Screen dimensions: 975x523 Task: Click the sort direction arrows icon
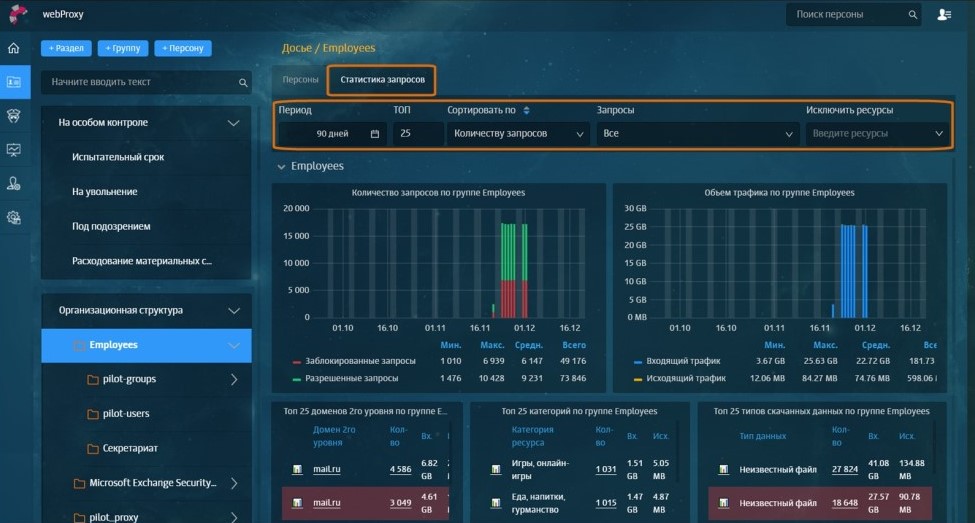click(527, 110)
